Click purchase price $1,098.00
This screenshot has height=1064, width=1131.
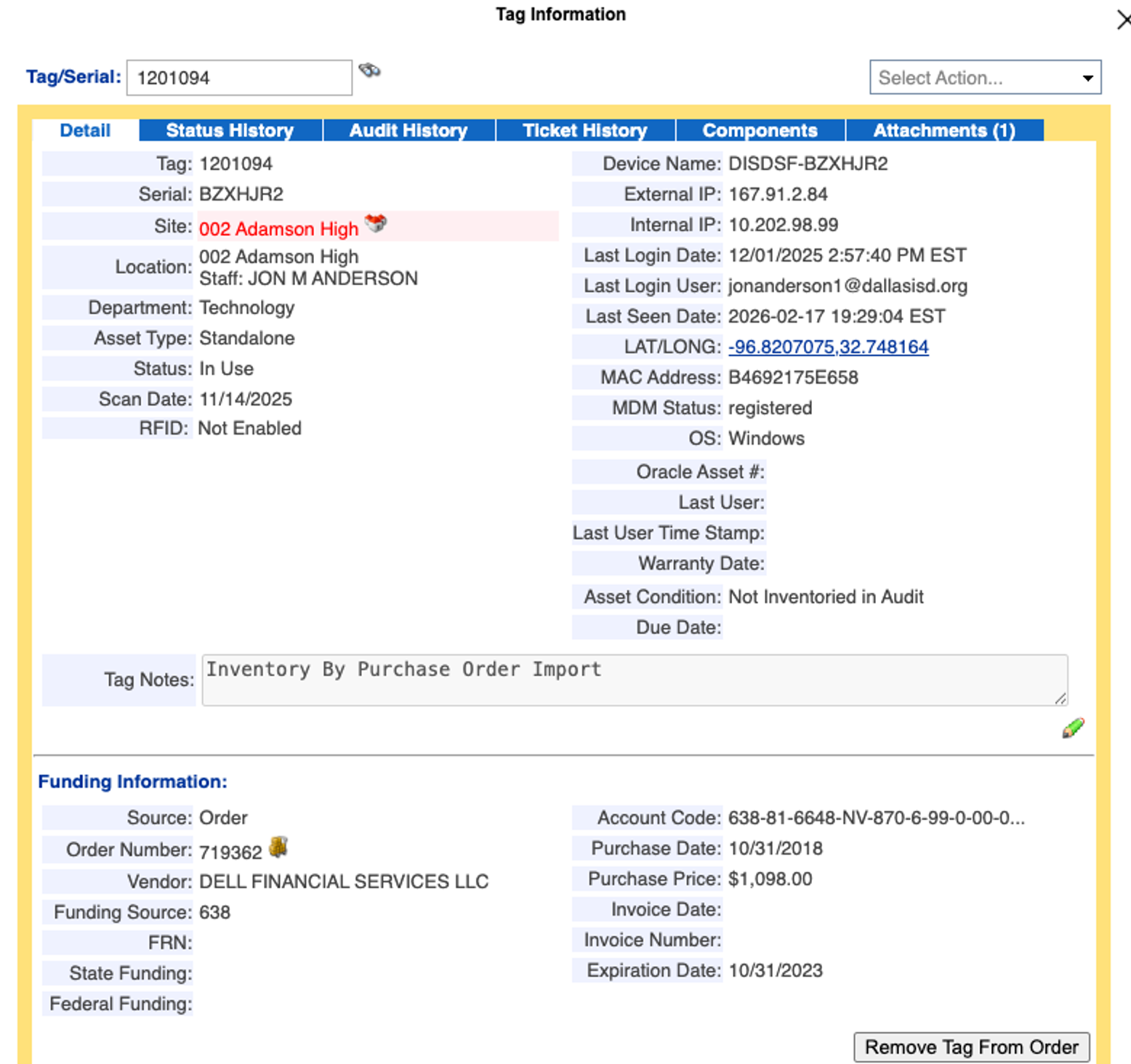click(x=770, y=879)
